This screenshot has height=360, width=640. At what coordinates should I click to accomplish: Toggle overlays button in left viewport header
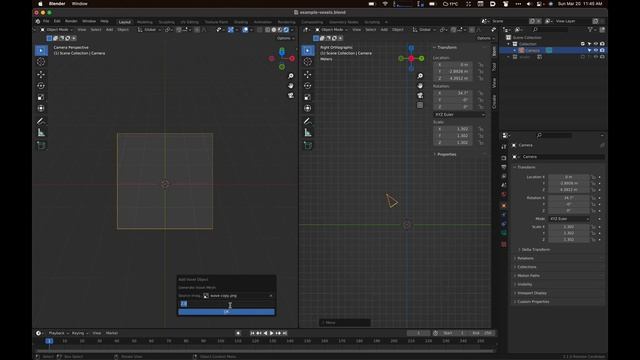245,30
